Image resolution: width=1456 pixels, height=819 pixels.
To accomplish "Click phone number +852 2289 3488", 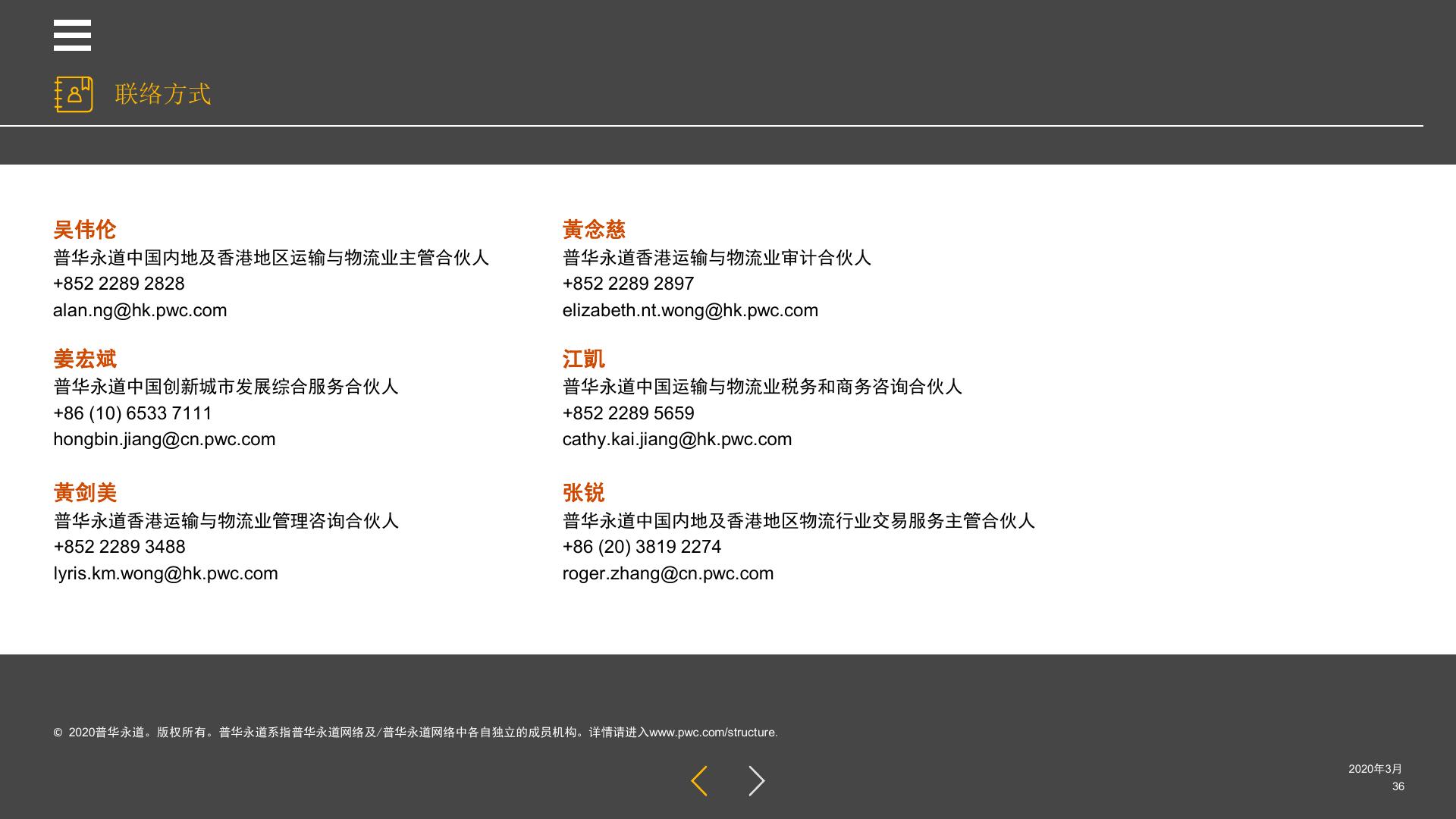I will [119, 547].
